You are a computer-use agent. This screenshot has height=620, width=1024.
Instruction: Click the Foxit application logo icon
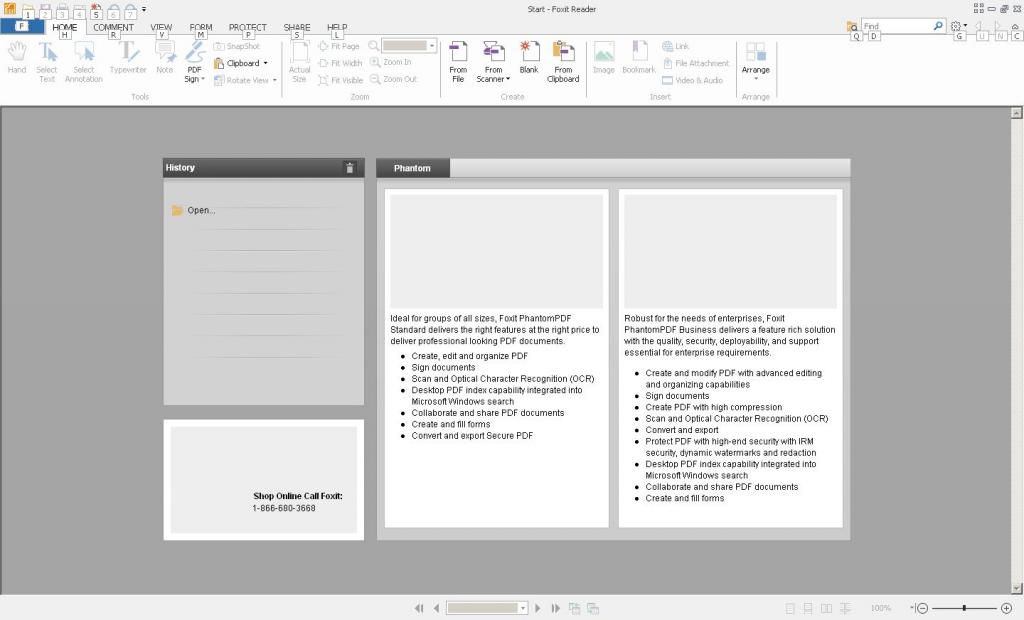pyautogui.click(x=9, y=9)
